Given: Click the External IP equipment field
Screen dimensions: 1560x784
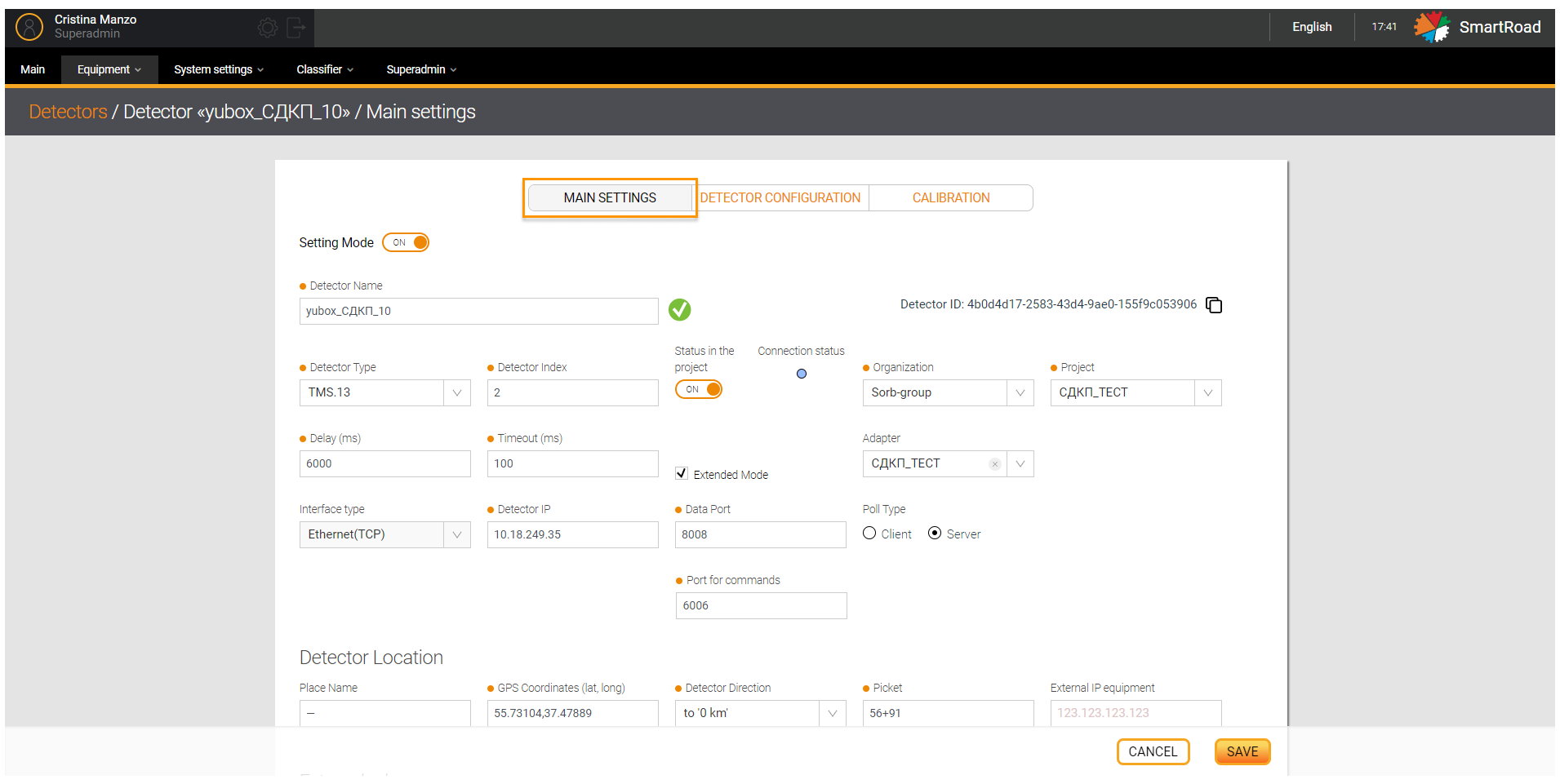Looking at the screenshot, I should tap(1136, 713).
